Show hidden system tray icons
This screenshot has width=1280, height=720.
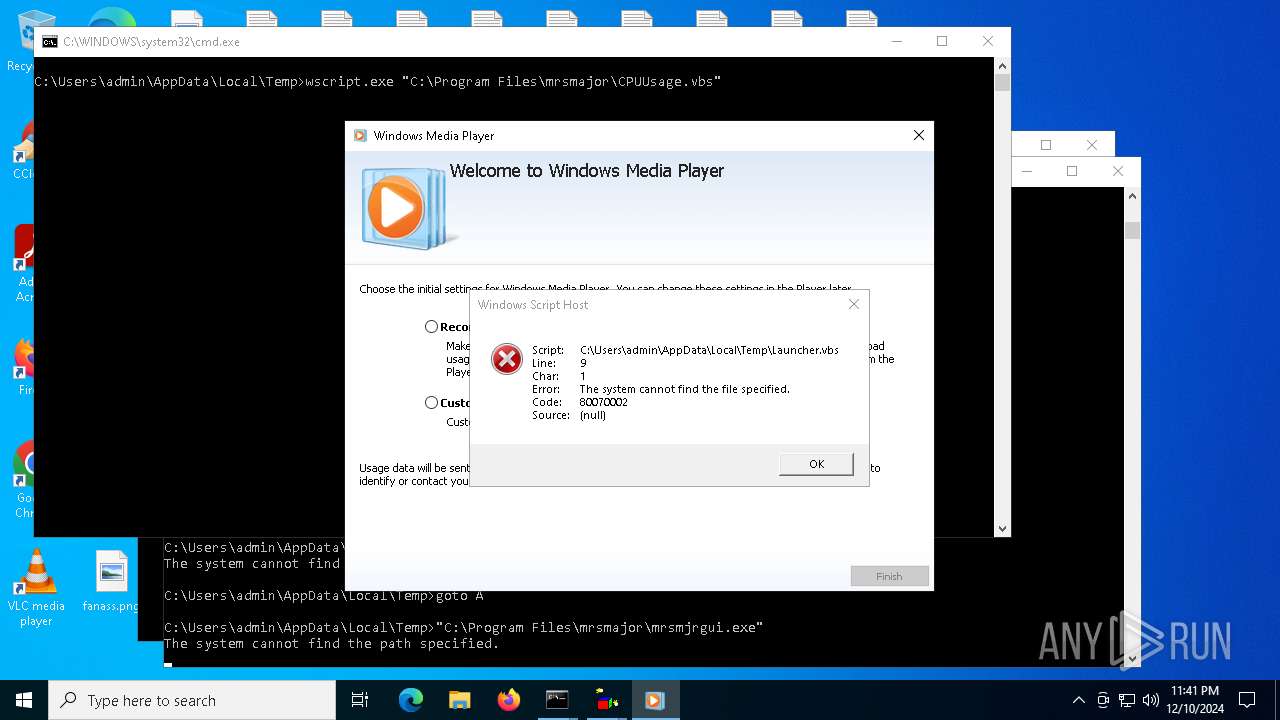pos(1078,700)
